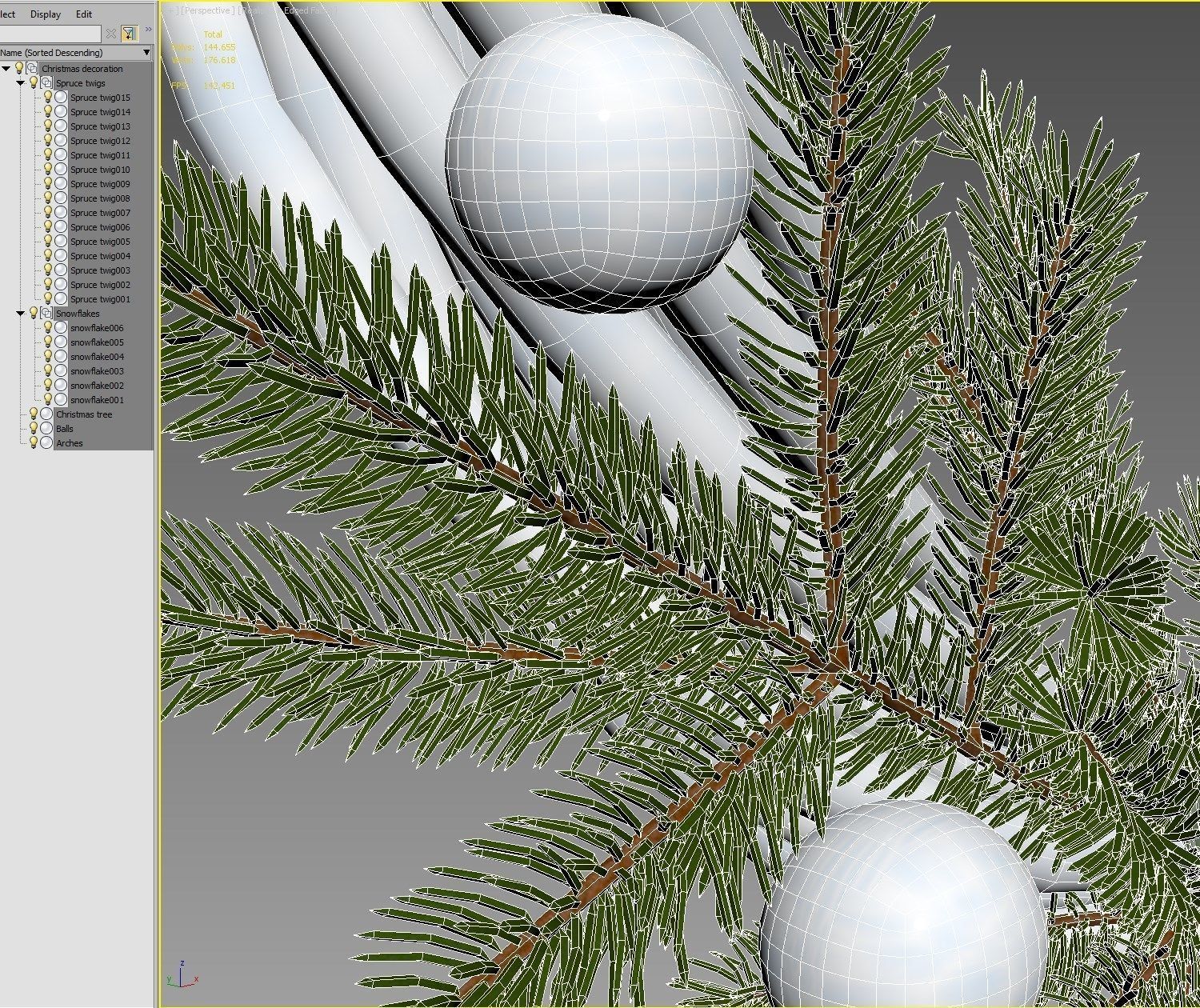Select the Arches row label
This screenshot has width=1200, height=1008.
[70, 443]
